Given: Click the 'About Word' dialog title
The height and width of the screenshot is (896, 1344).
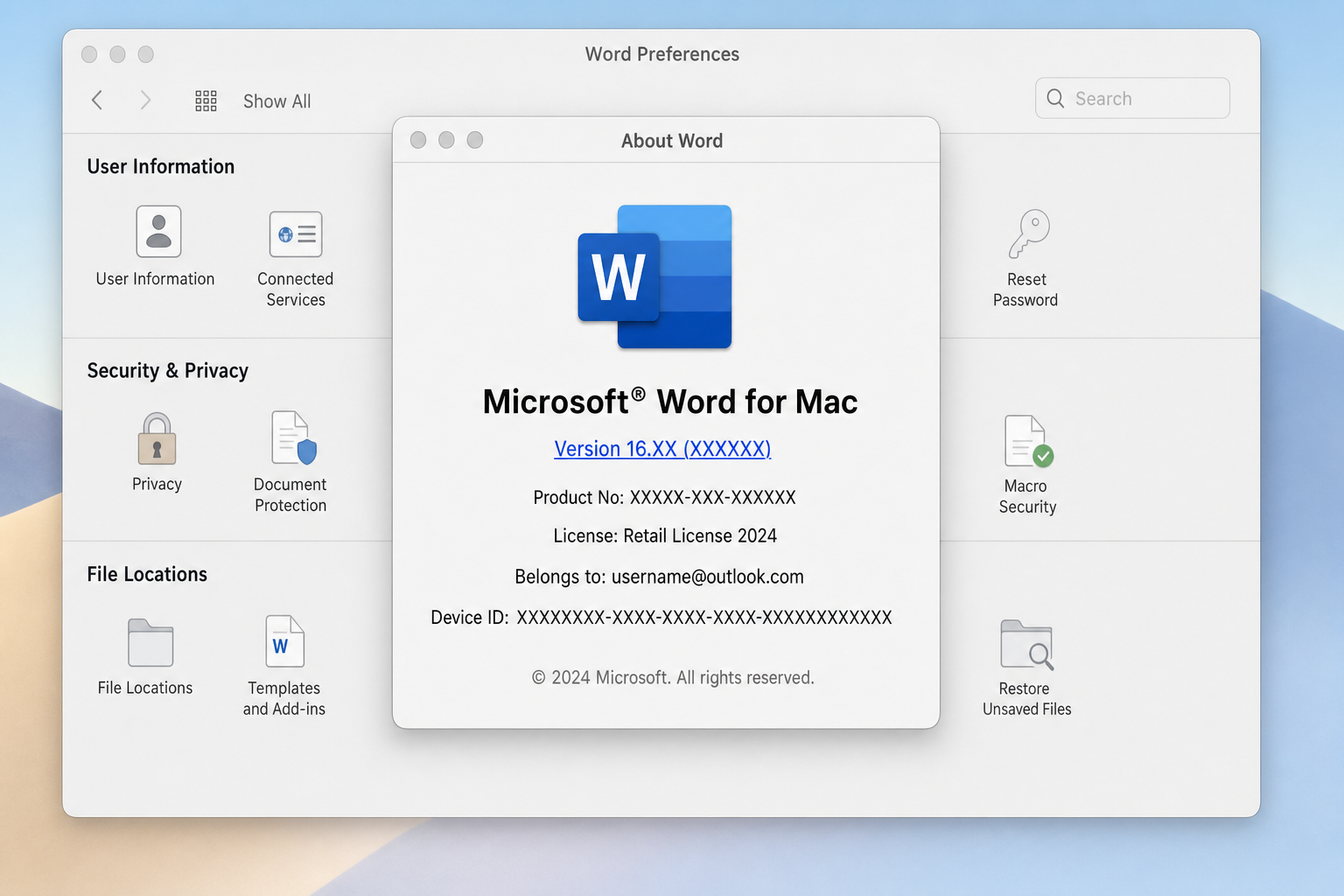Looking at the screenshot, I should [x=672, y=141].
